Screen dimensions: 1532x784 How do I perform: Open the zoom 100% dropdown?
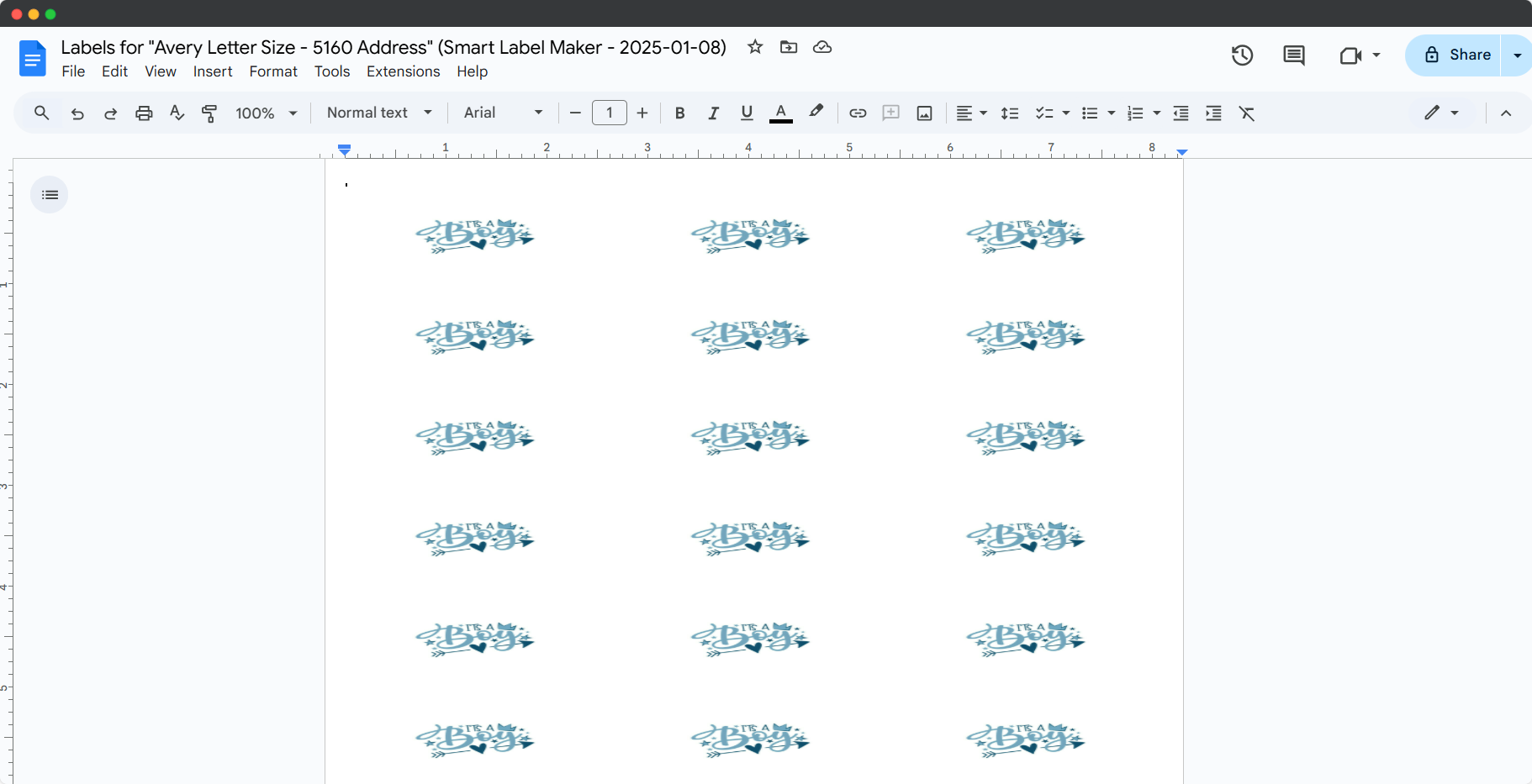pyautogui.click(x=267, y=113)
